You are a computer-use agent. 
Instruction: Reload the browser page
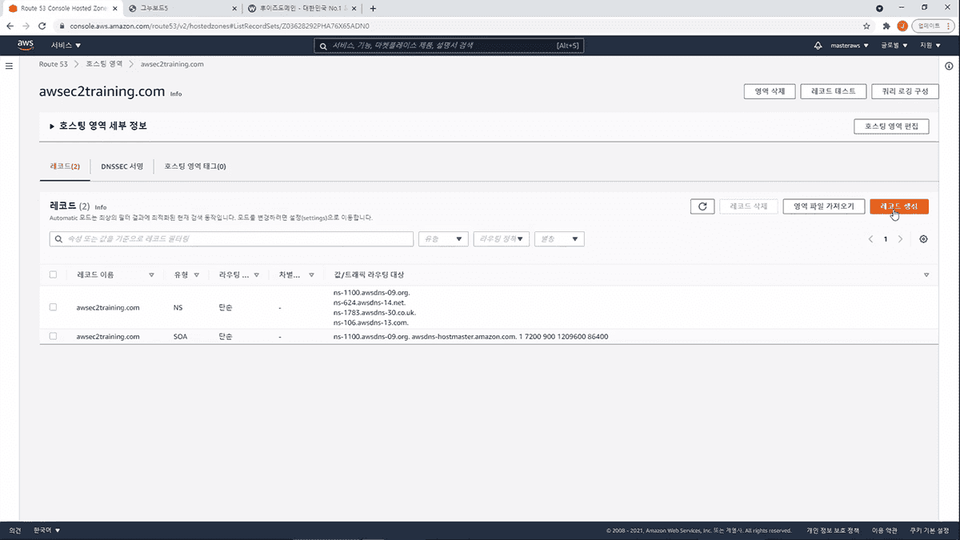point(42,26)
